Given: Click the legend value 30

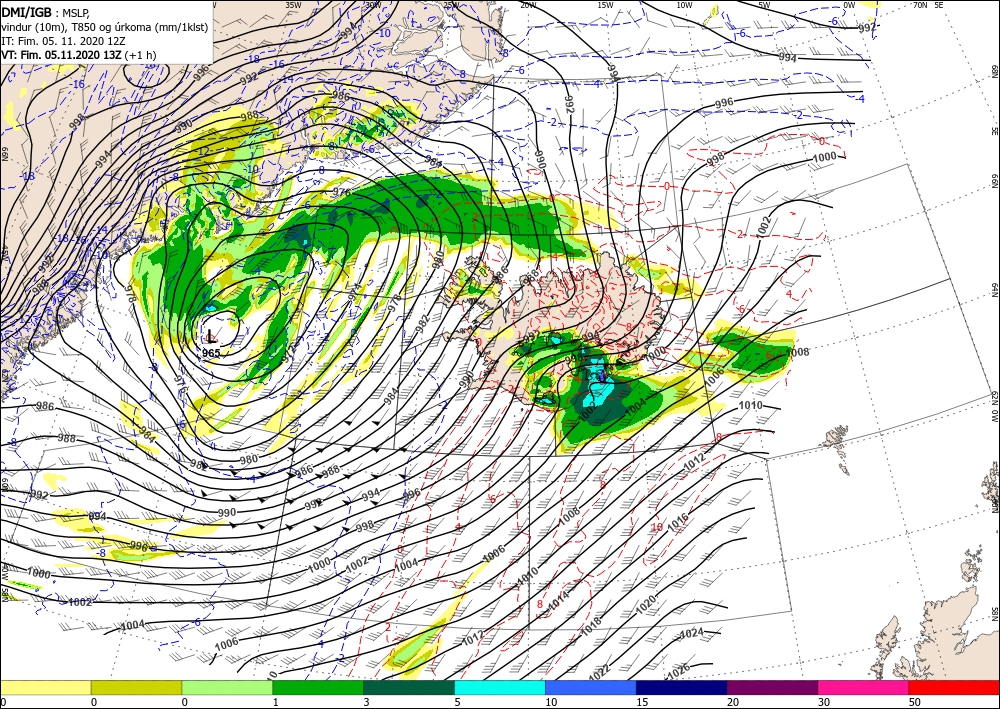Looking at the screenshot, I should coord(823,702).
